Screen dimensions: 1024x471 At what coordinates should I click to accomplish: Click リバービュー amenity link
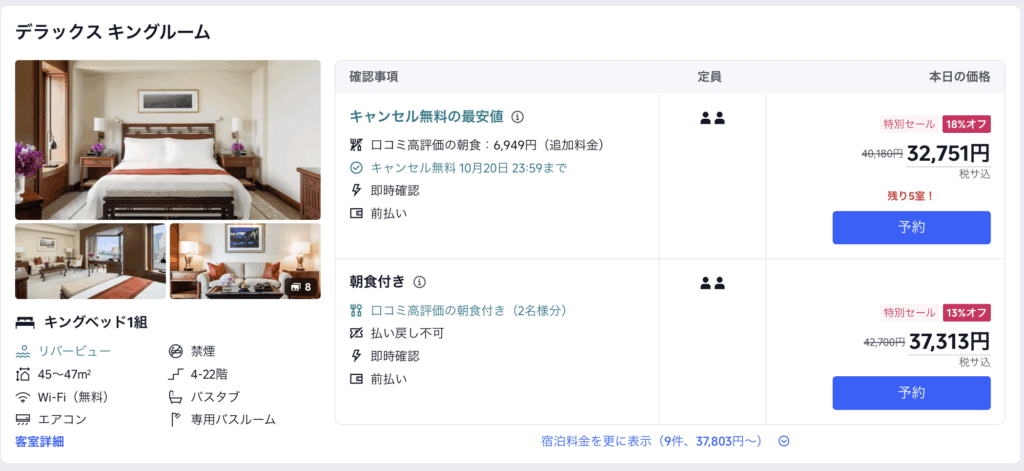[x=75, y=351]
